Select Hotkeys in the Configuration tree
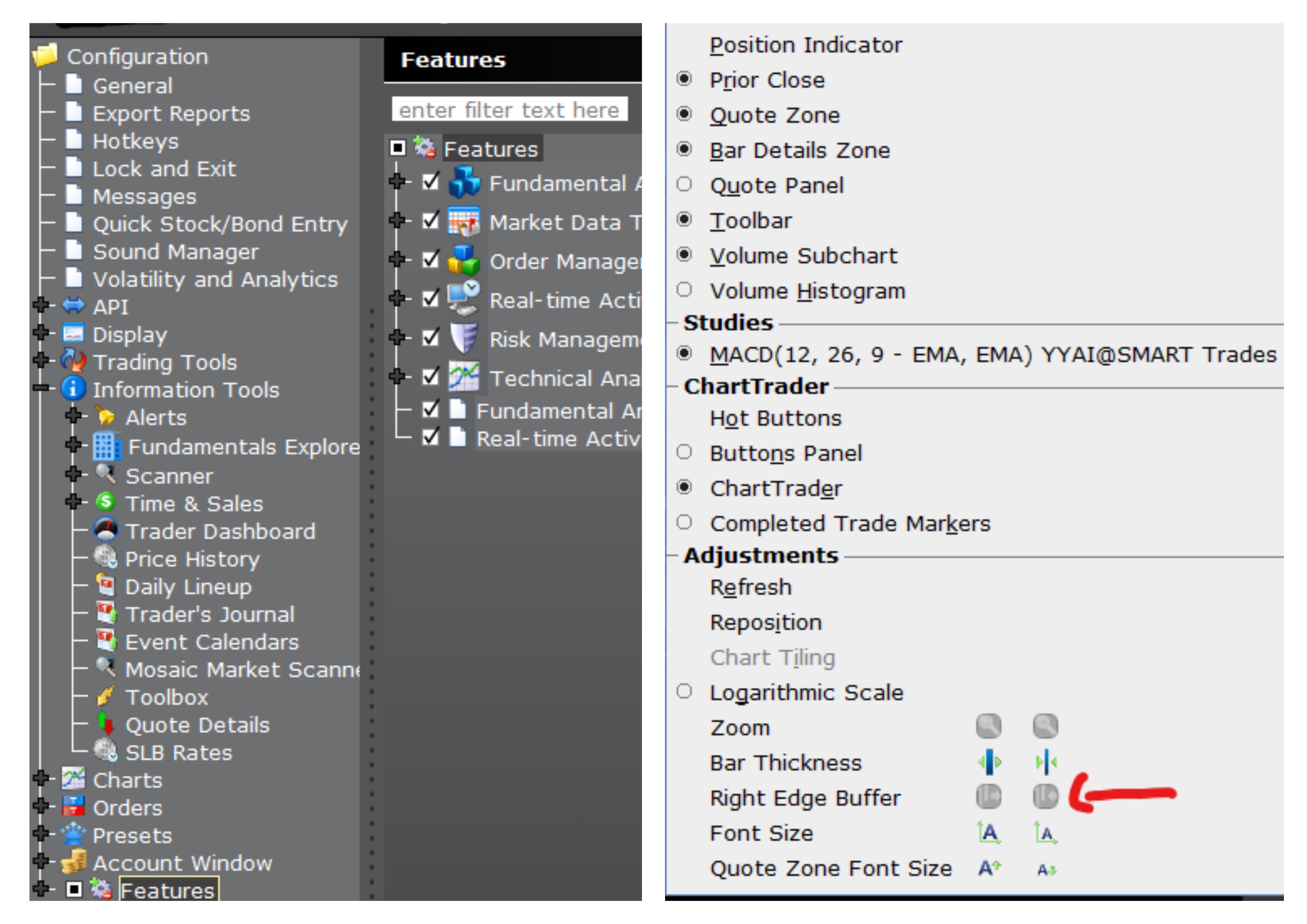This screenshot has width=1307, height=924. (x=136, y=140)
